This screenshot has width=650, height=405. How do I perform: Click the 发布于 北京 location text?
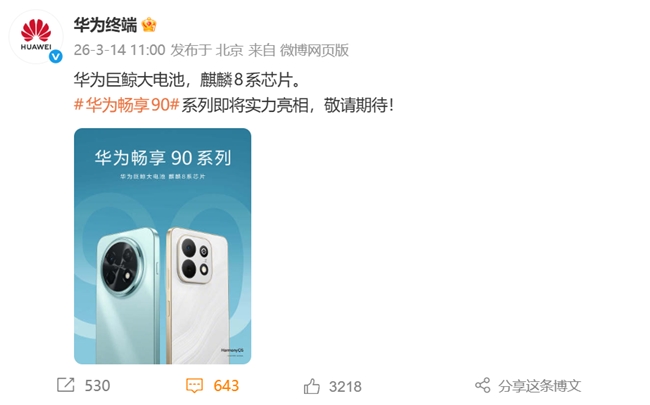[207, 50]
